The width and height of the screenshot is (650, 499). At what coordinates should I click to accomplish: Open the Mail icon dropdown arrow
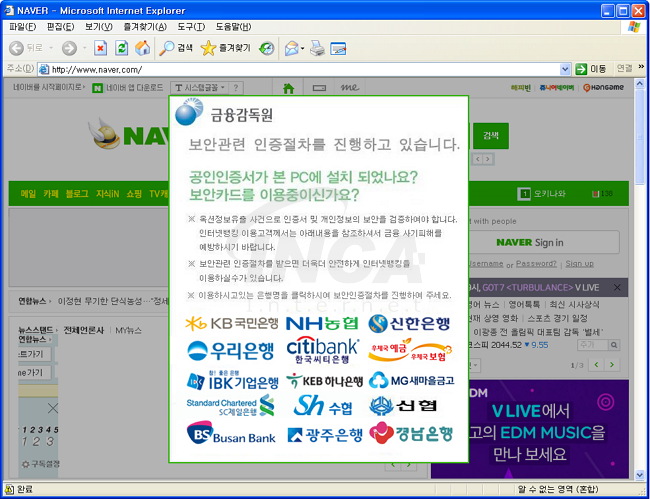tap(303, 48)
